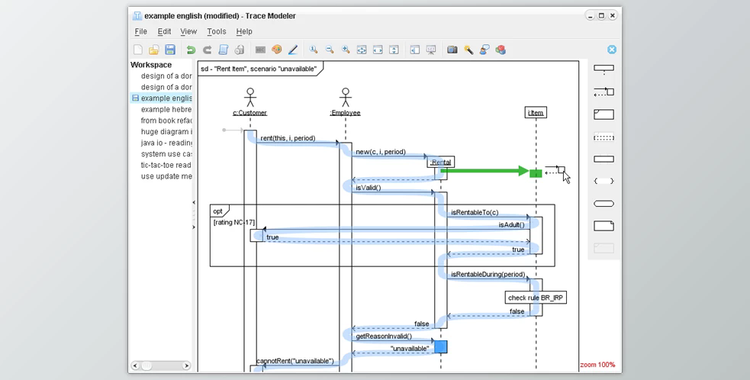Open the File menu
750x380 pixels.
point(141,32)
